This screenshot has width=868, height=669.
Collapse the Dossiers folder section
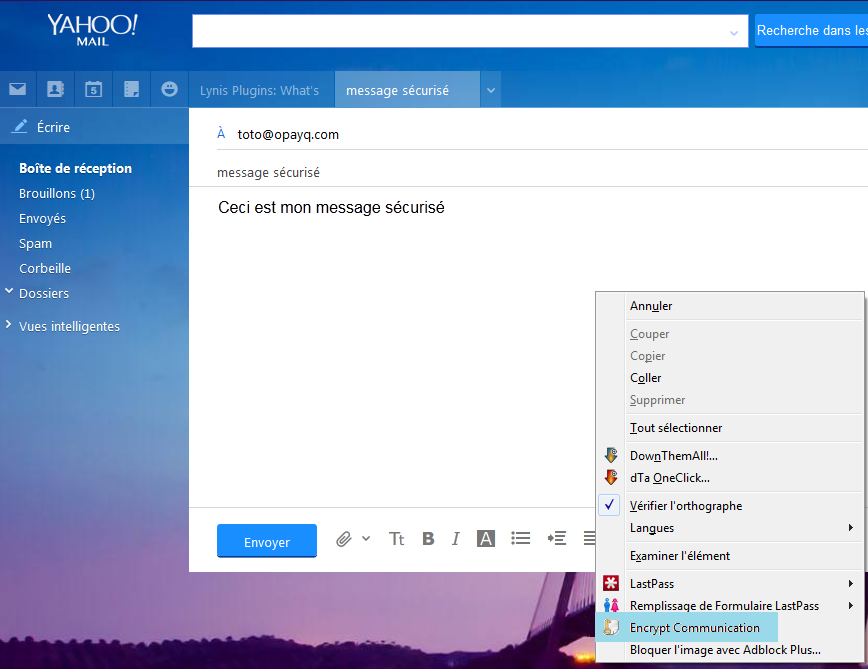coord(9,291)
